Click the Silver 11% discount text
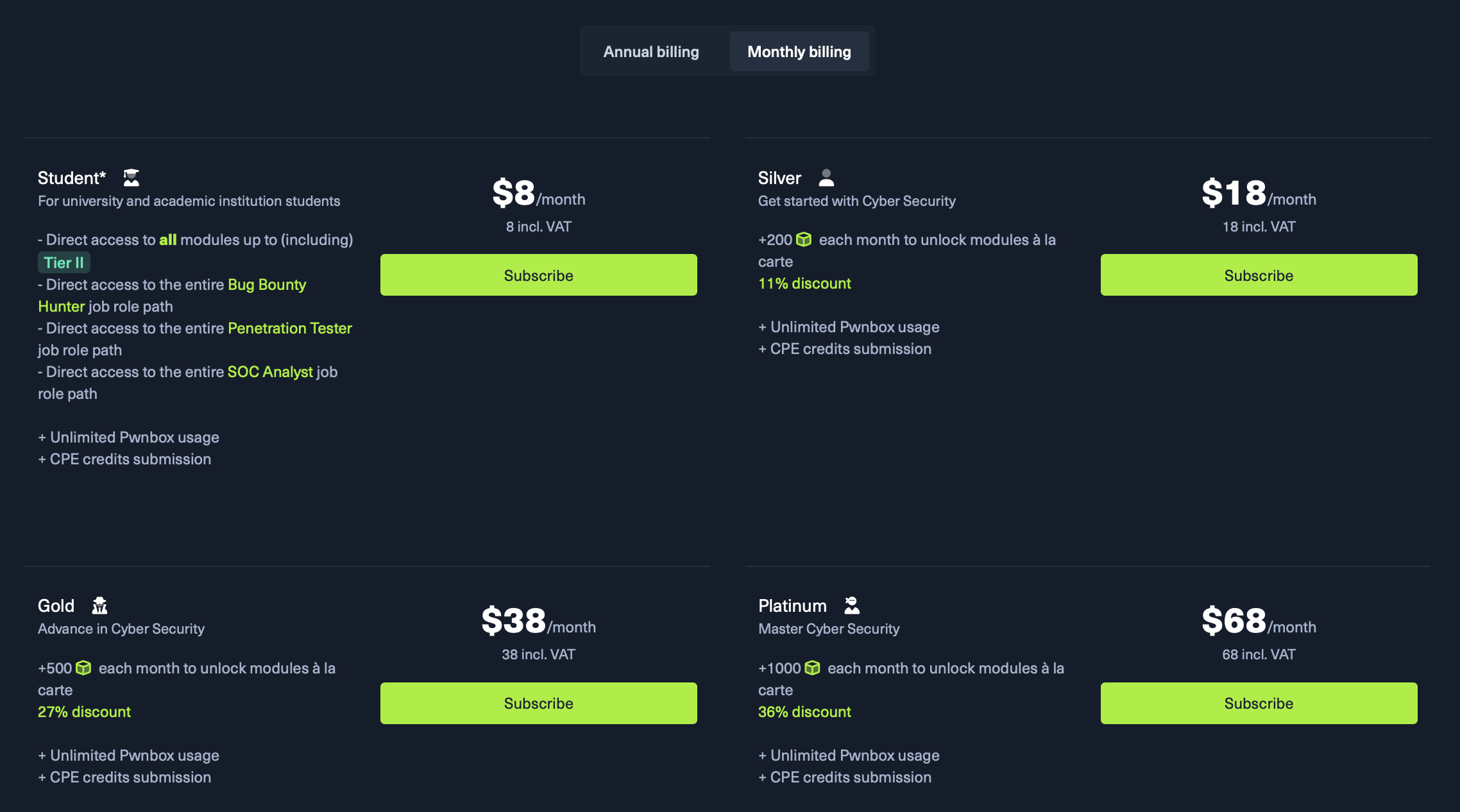The height and width of the screenshot is (812, 1460). click(804, 283)
